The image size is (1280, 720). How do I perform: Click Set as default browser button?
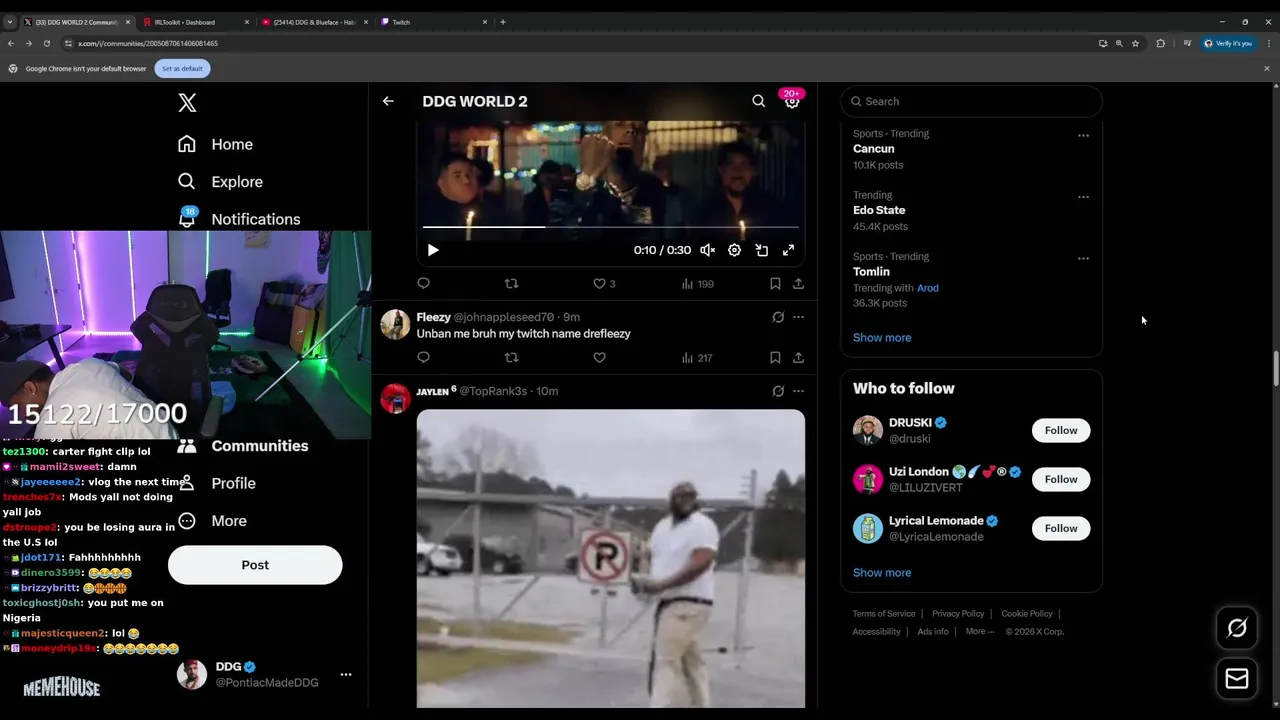(182, 69)
